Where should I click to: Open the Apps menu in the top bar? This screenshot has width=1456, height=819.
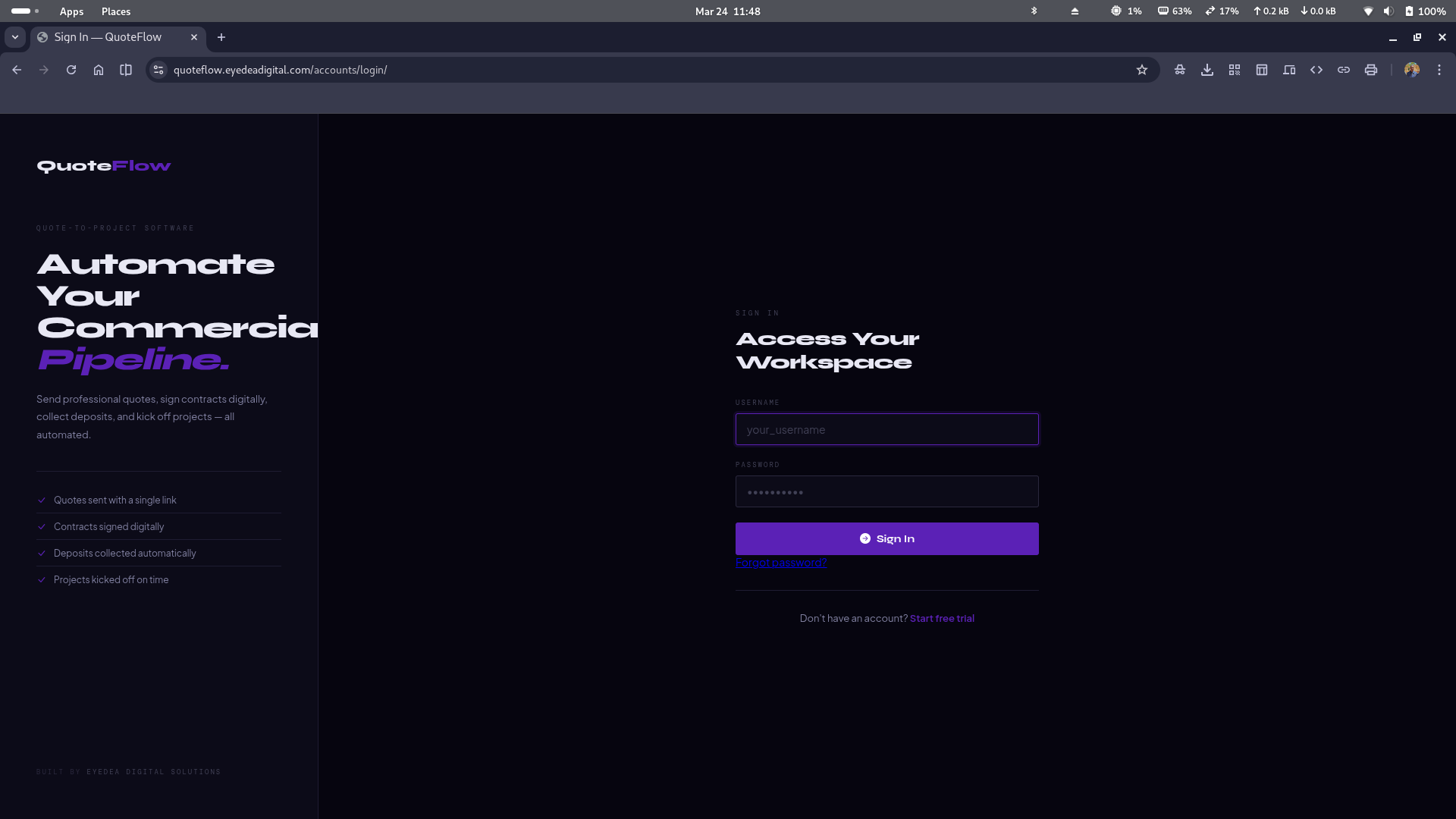(x=71, y=11)
